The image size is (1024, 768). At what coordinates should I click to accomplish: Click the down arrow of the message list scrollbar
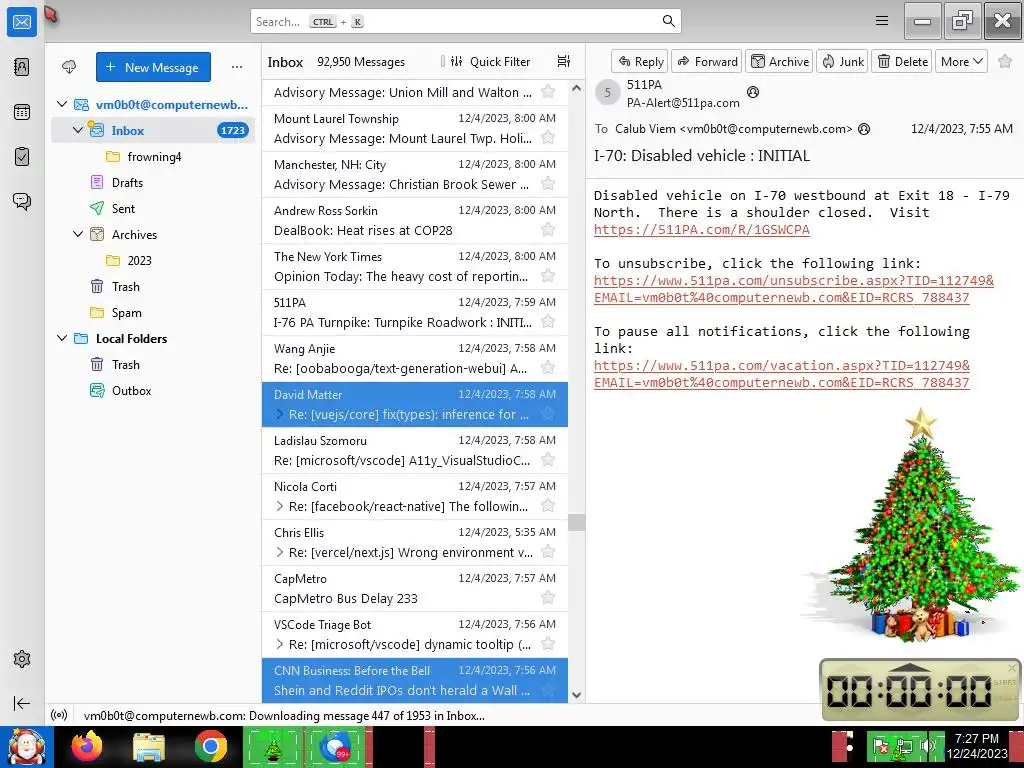click(x=576, y=695)
